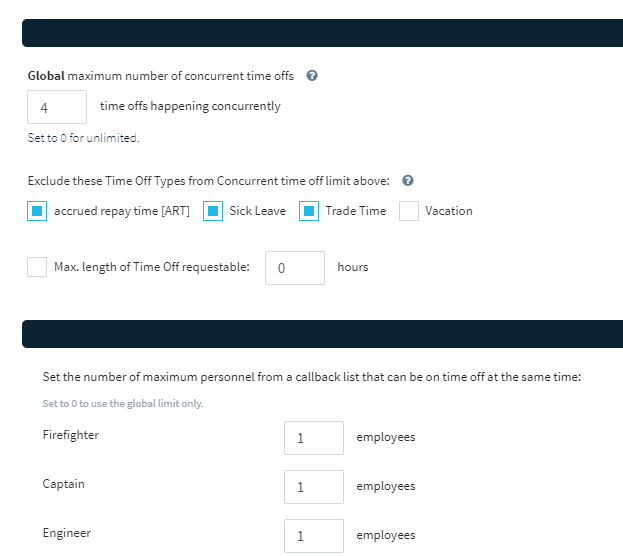Click the 'hours' unit label
The height and width of the screenshot is (556, 623).
pos(353,267)
